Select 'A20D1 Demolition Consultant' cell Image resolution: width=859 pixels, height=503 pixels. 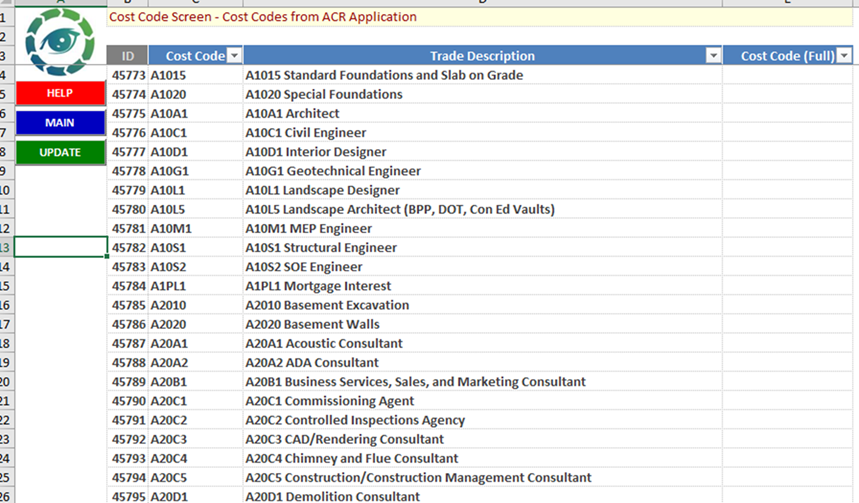[483, 495]
